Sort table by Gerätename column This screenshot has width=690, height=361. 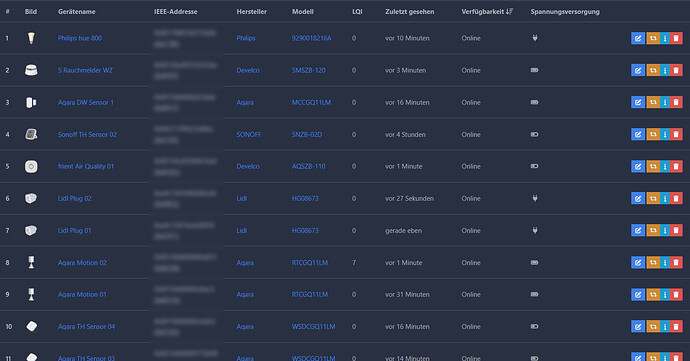(77, 12)
